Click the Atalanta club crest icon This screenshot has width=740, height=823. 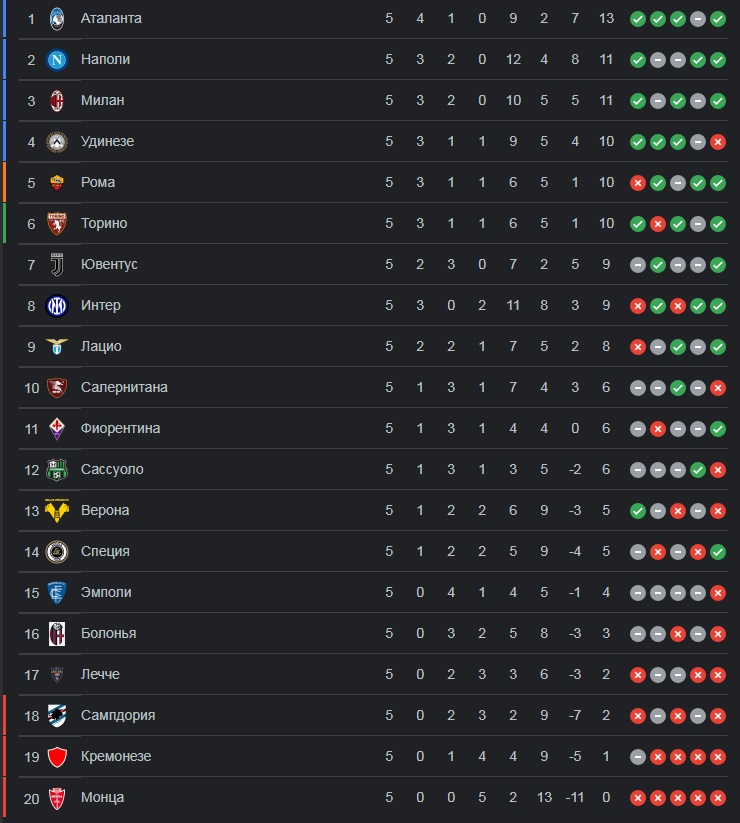pyautogui.click(x=57, y=19)
